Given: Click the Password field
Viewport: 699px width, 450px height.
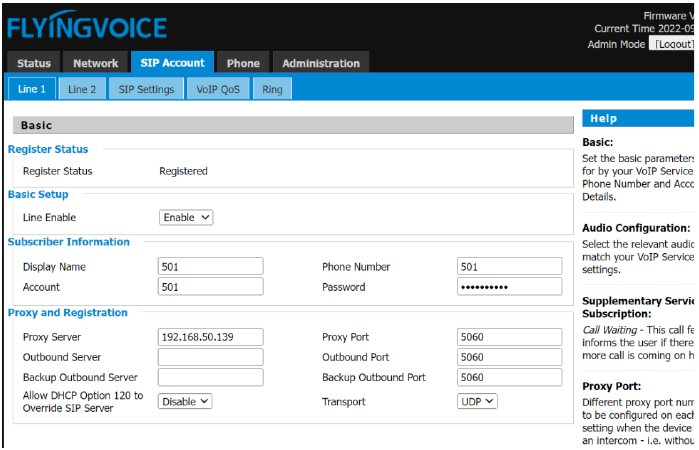Looking at the screenshot, I should [x=510, y=286].
